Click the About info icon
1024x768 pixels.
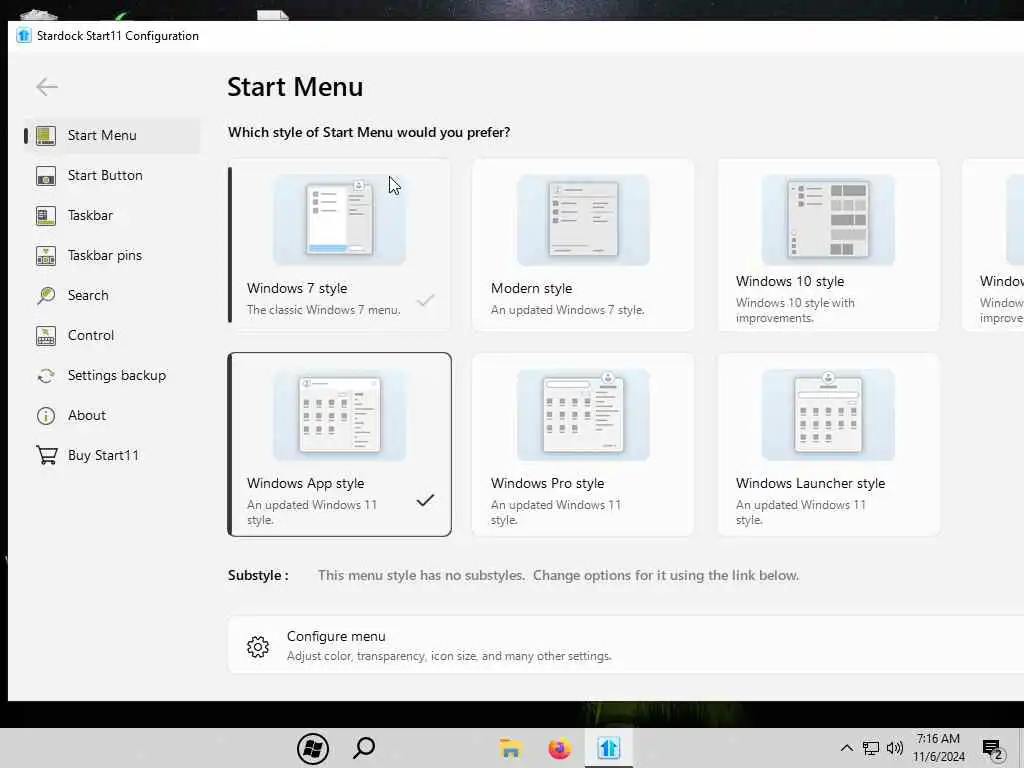(46, 415)
